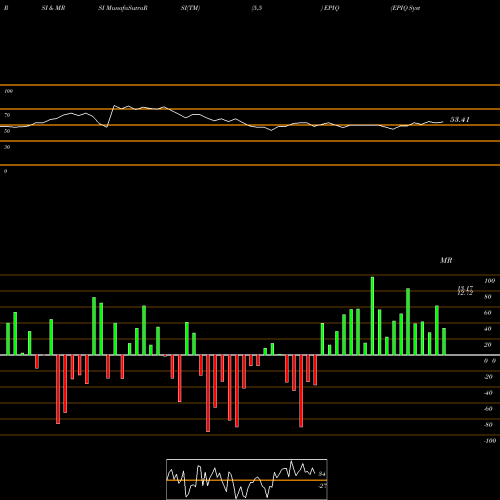500x500 pixels.
Task: Click the tallest green histogram bar above 100
Action: [x=372, y=316]
